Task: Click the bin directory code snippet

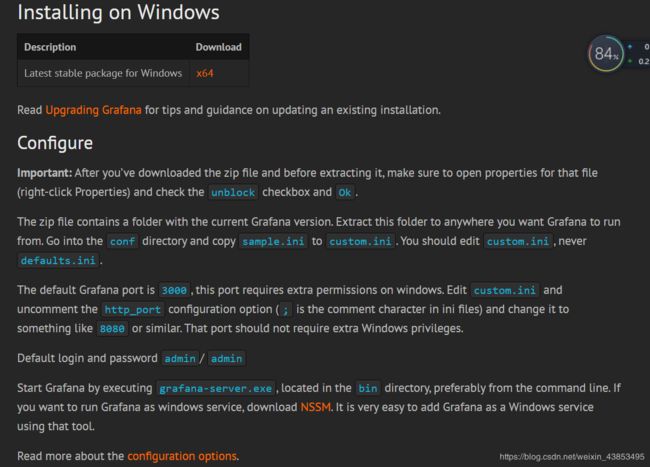Action: point(368,388)
